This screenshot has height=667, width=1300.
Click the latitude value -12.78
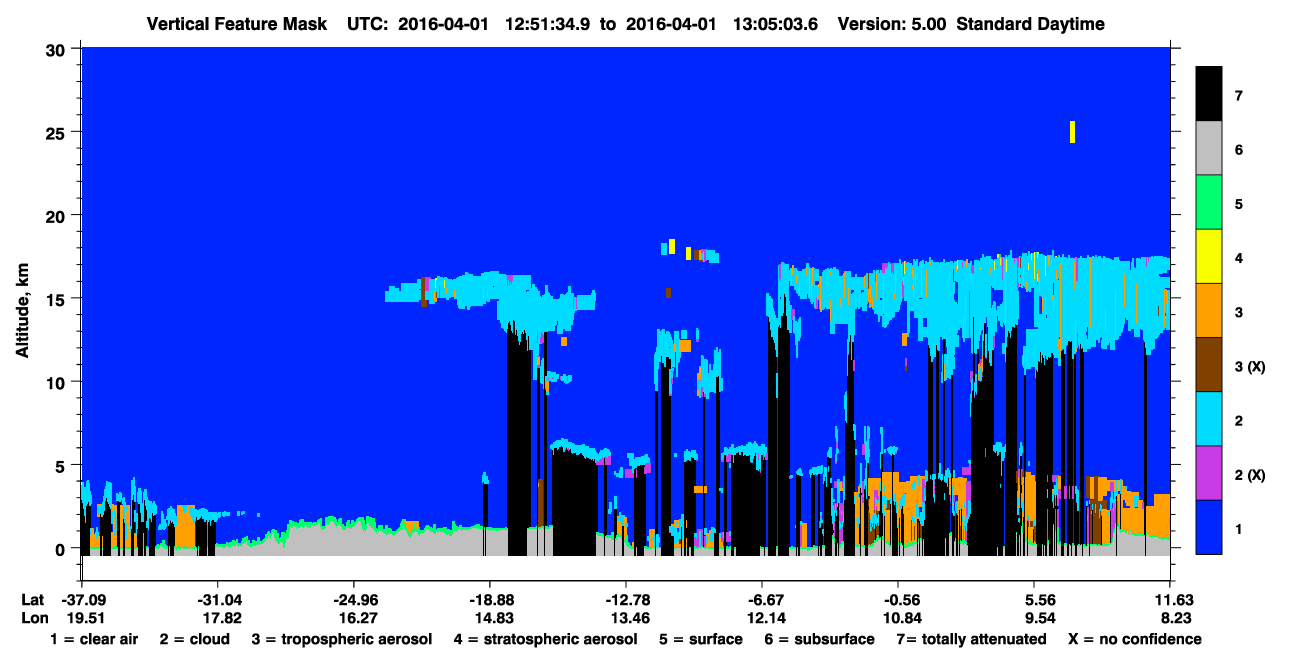(625, 599)
